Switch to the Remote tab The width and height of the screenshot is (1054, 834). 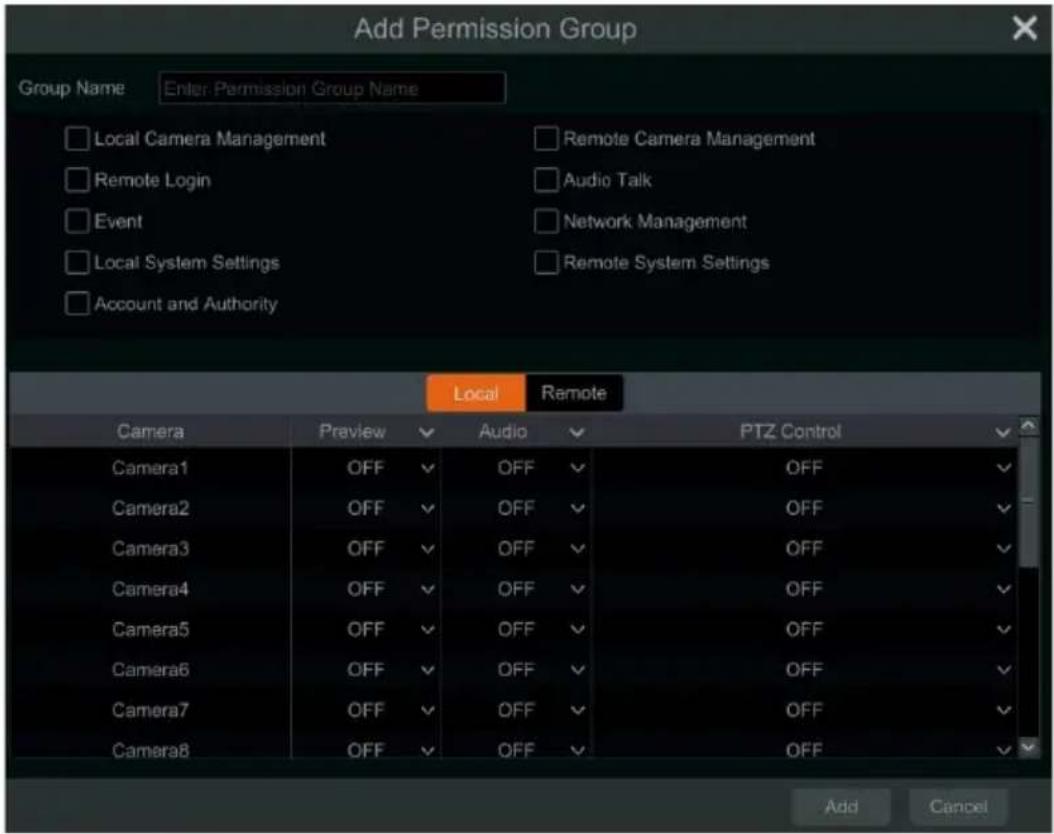pyautogui.click(x=574, y=393)
